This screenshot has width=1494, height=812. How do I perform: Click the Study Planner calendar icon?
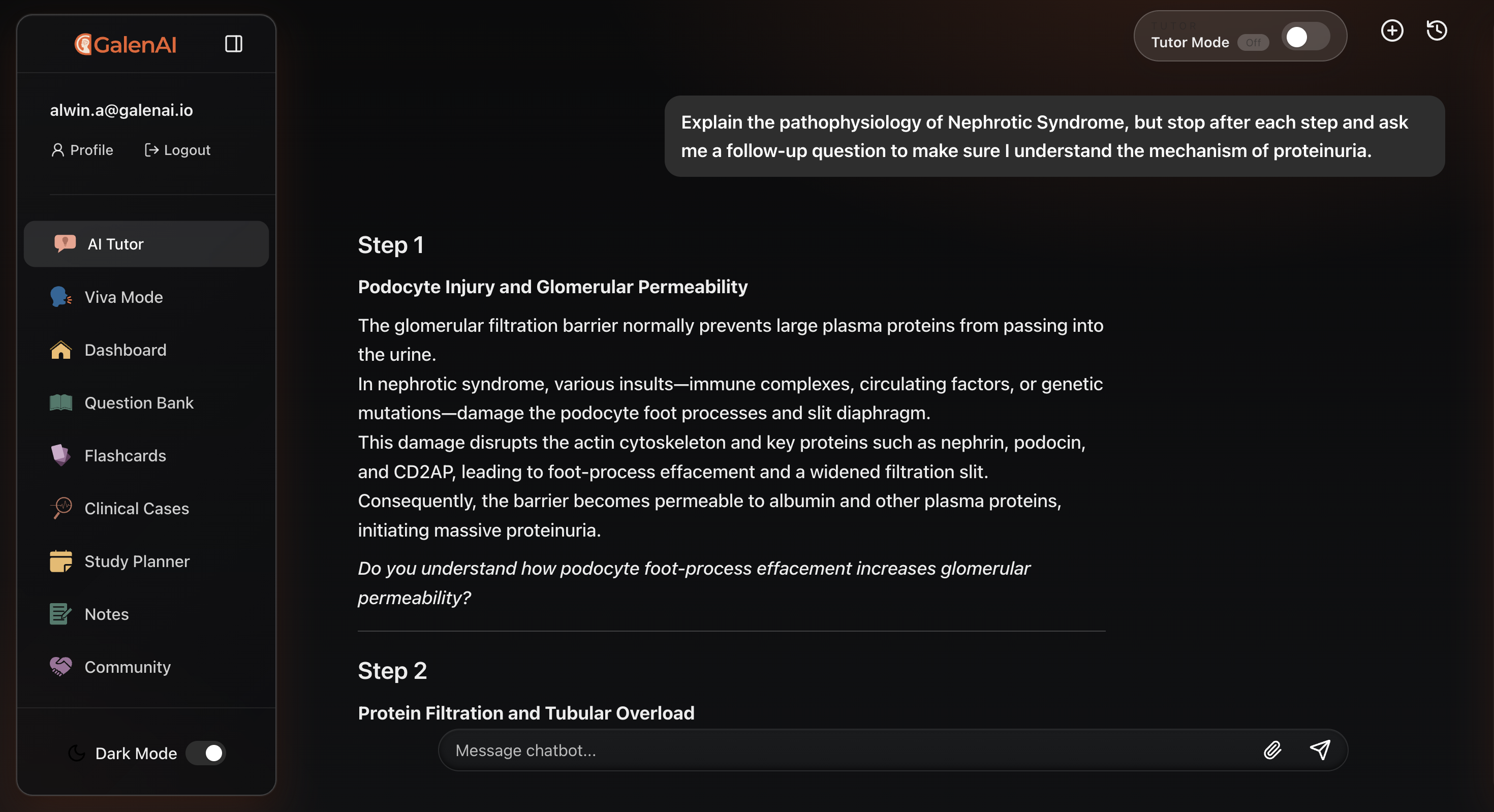(x=60, y=561)
